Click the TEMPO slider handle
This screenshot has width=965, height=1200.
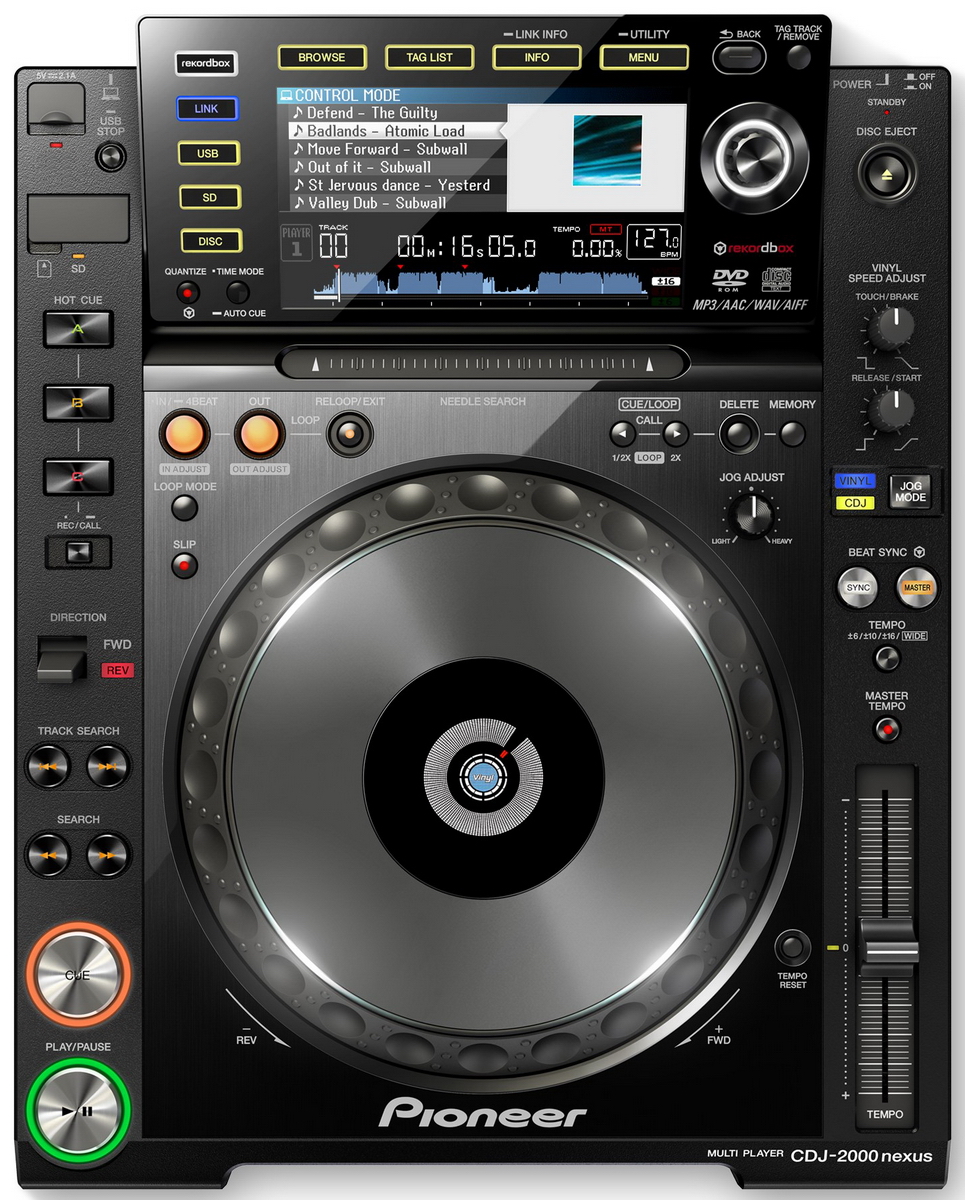pos(890,947)
